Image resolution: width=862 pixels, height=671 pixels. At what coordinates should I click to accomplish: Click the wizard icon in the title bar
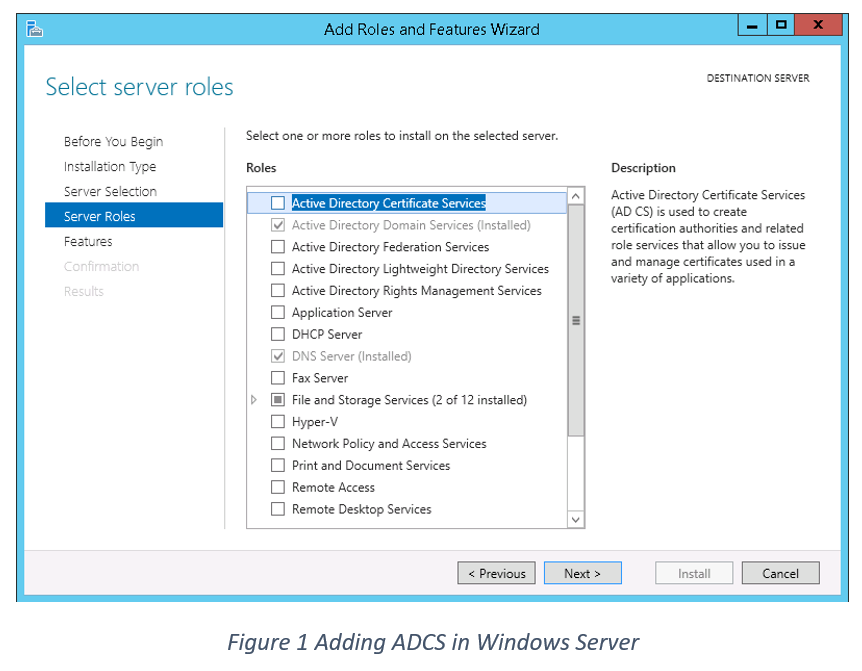point(34,29)
